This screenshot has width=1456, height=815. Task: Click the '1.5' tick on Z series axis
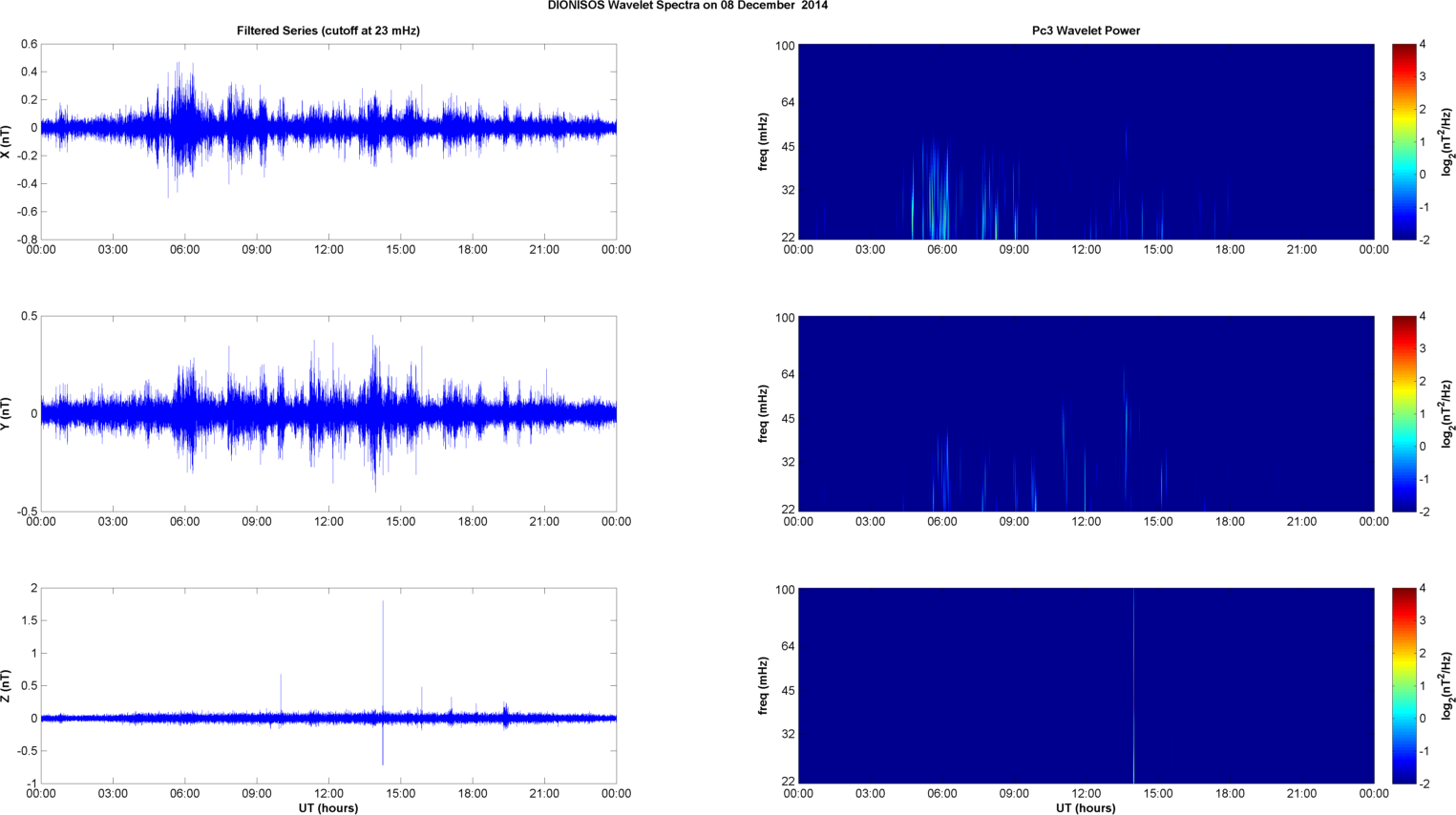pos(29,621)
